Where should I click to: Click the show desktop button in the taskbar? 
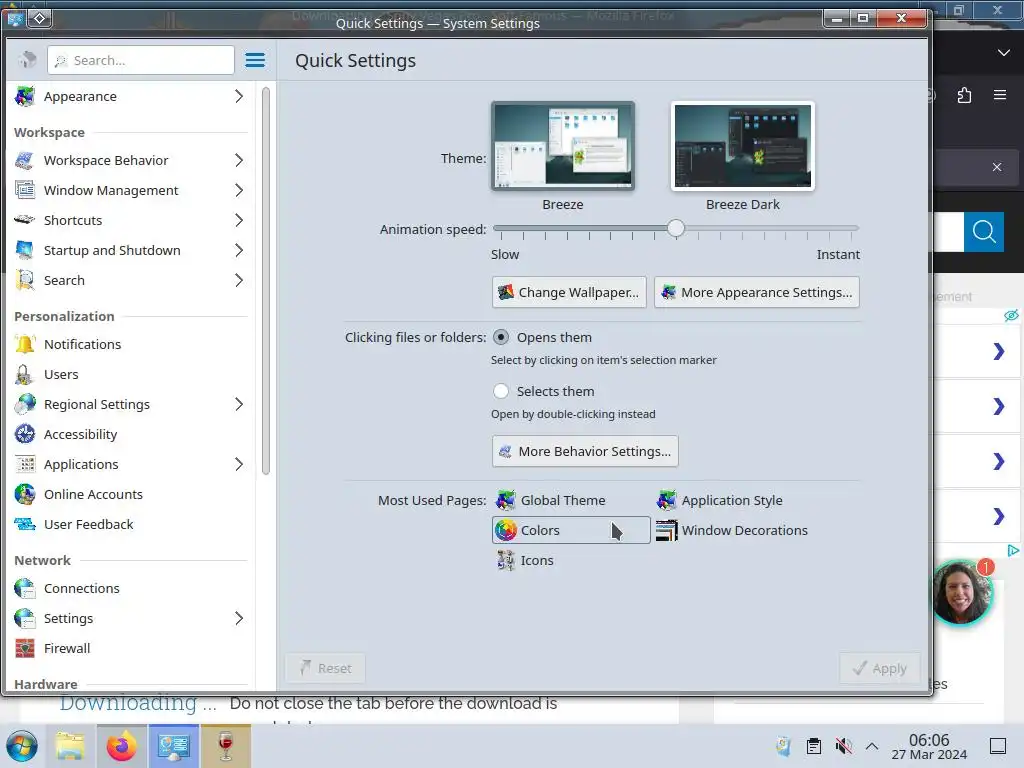998,746
